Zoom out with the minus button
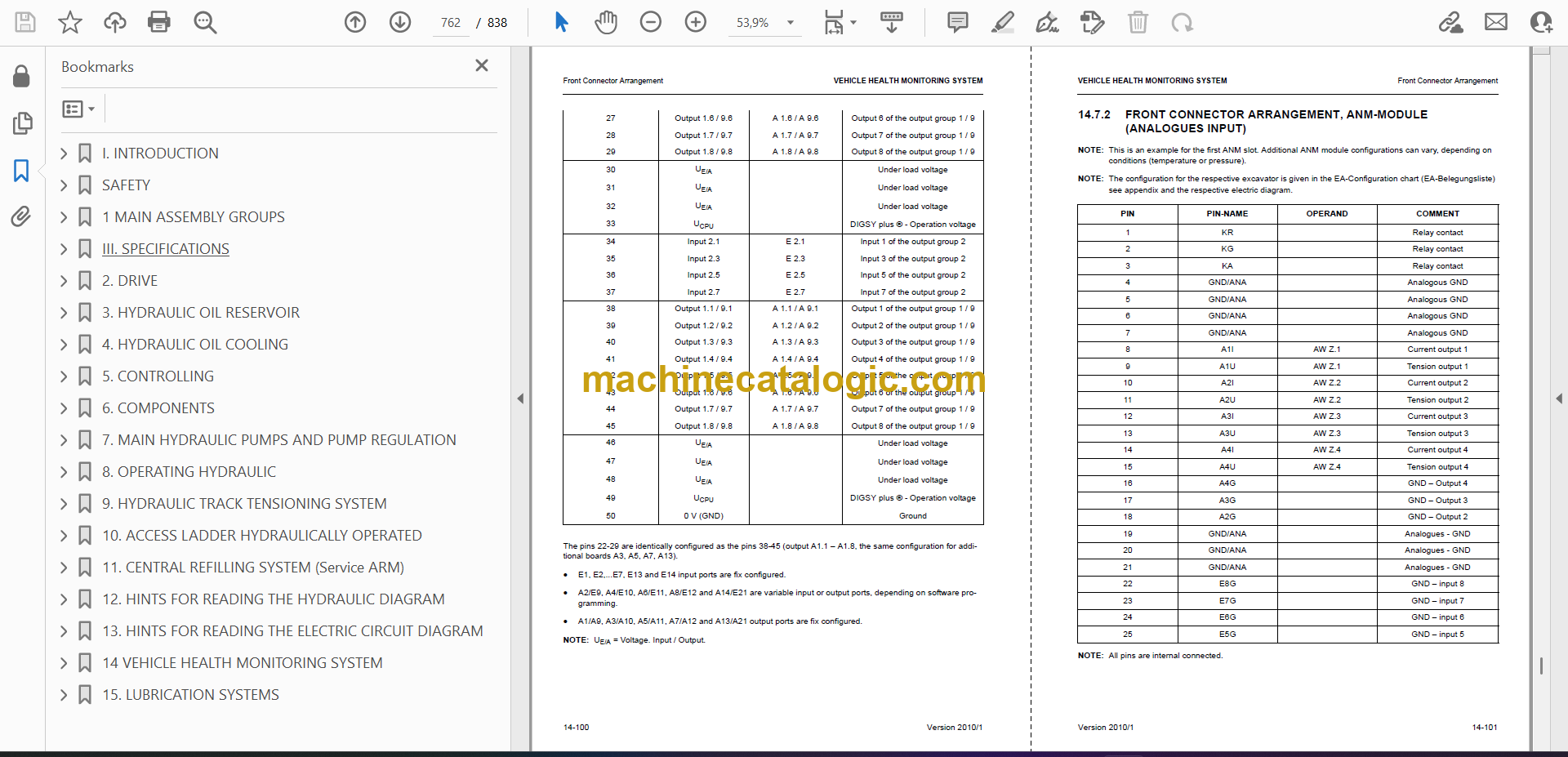Screen dimensions: 1568x757 pyautogui.click(x=651, y=22)
